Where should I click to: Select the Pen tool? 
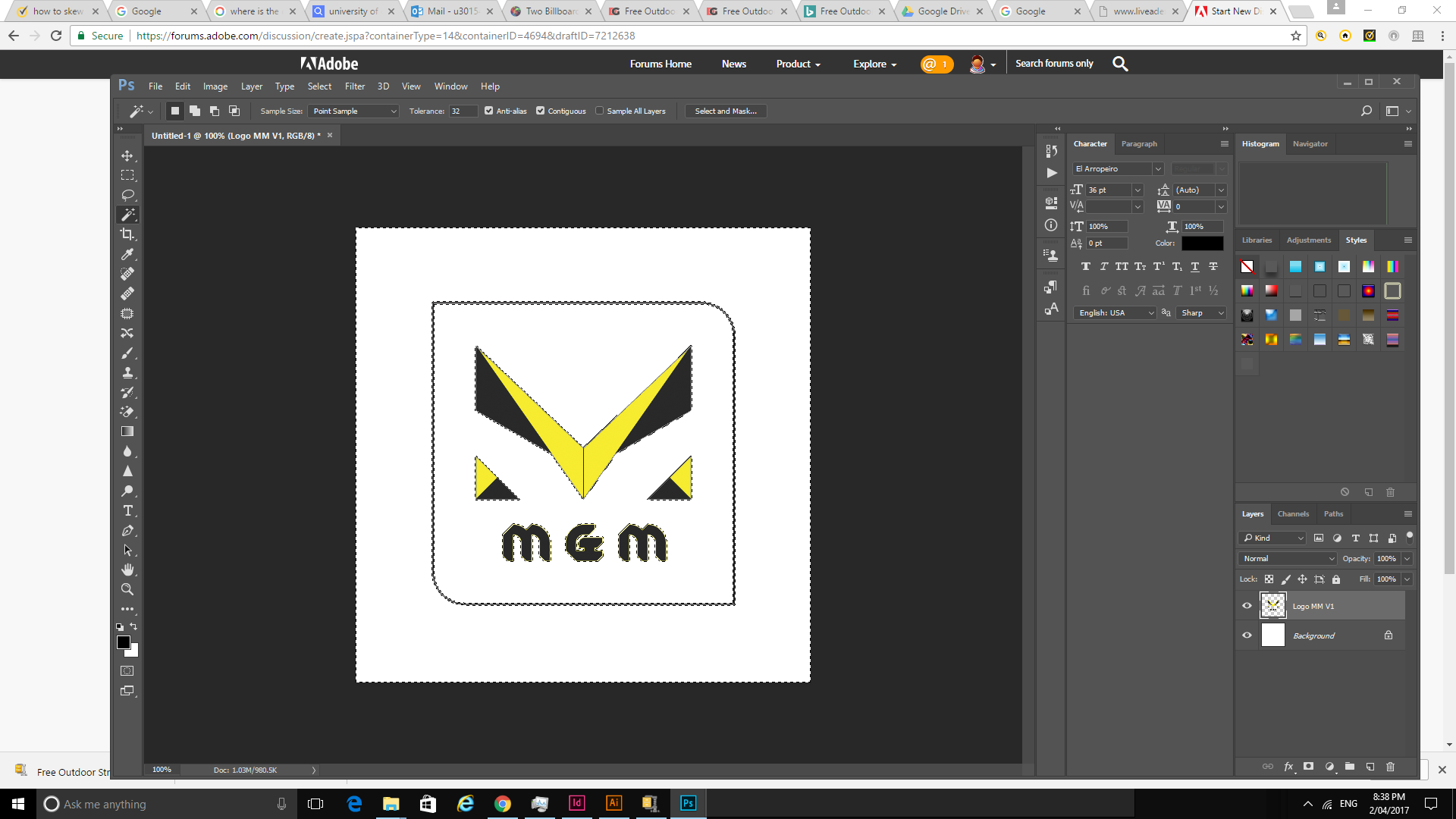tap(127, 531)
